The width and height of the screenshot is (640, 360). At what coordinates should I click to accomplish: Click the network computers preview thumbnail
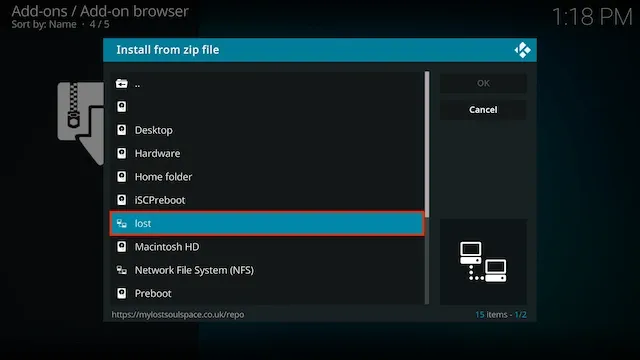point(483,262)
